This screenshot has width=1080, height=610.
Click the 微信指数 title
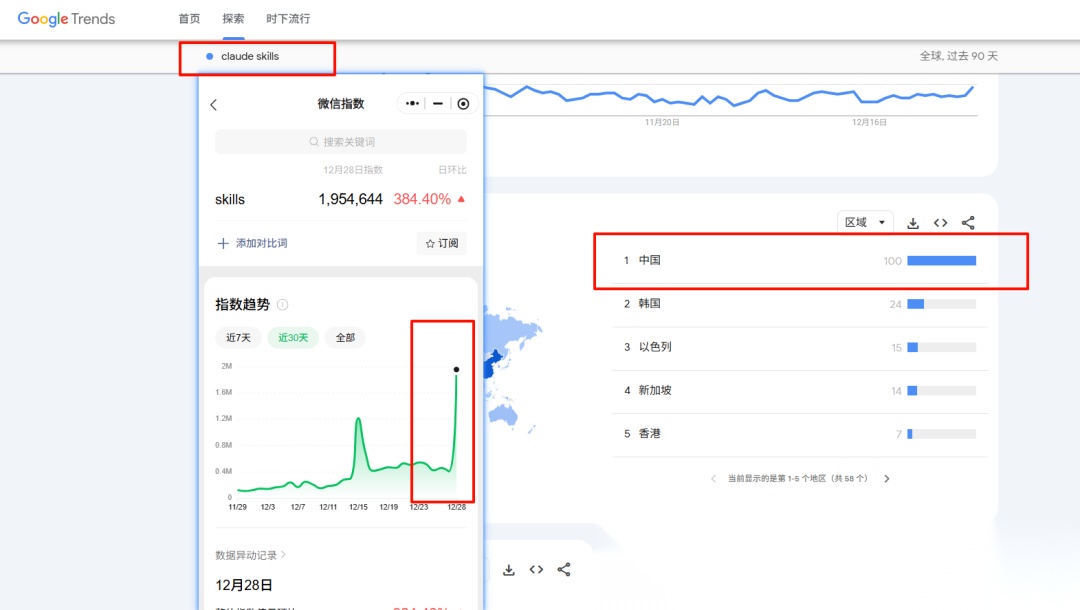pos(341,103)
